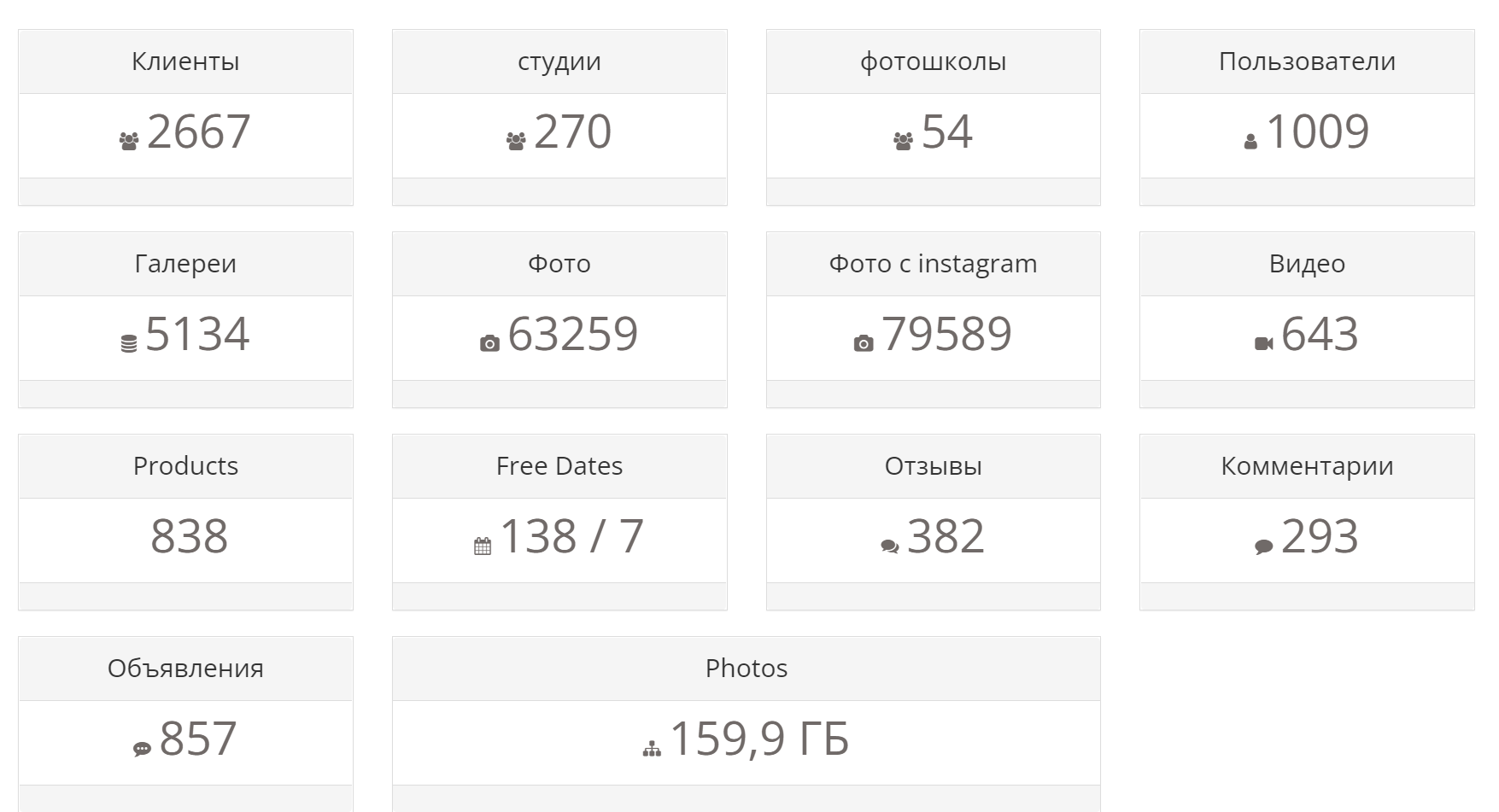Open the Клиенты panel header
This screenshot has width=1499, height=812.
pyautogui.click(x=185, y=61)
